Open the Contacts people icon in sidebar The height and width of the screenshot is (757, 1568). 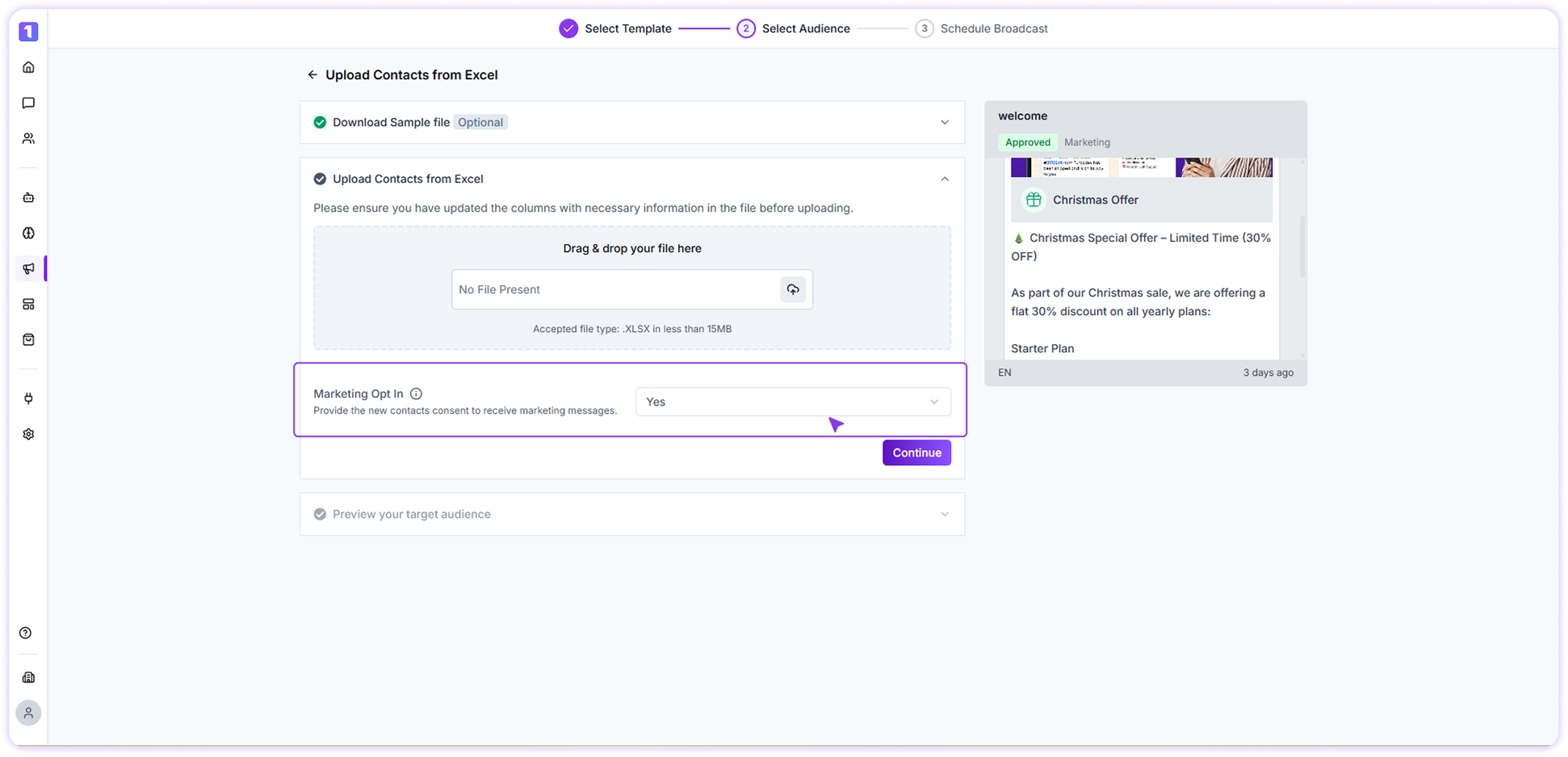tap(28, 138)
